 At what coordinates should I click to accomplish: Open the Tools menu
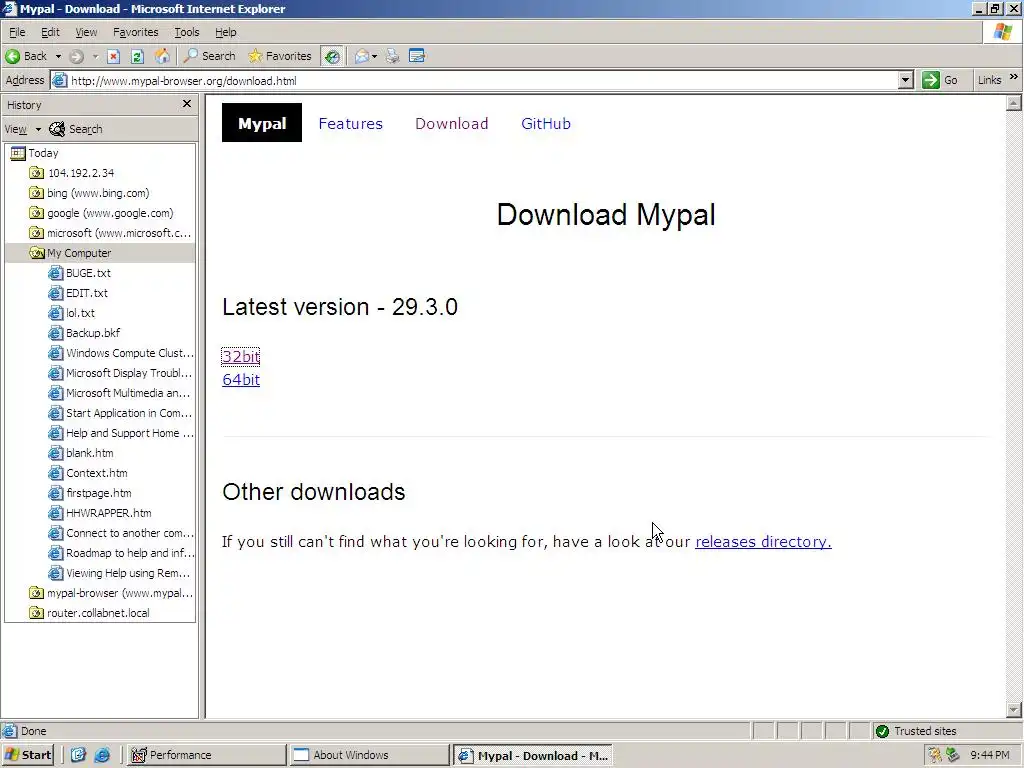tap(186, 32)
